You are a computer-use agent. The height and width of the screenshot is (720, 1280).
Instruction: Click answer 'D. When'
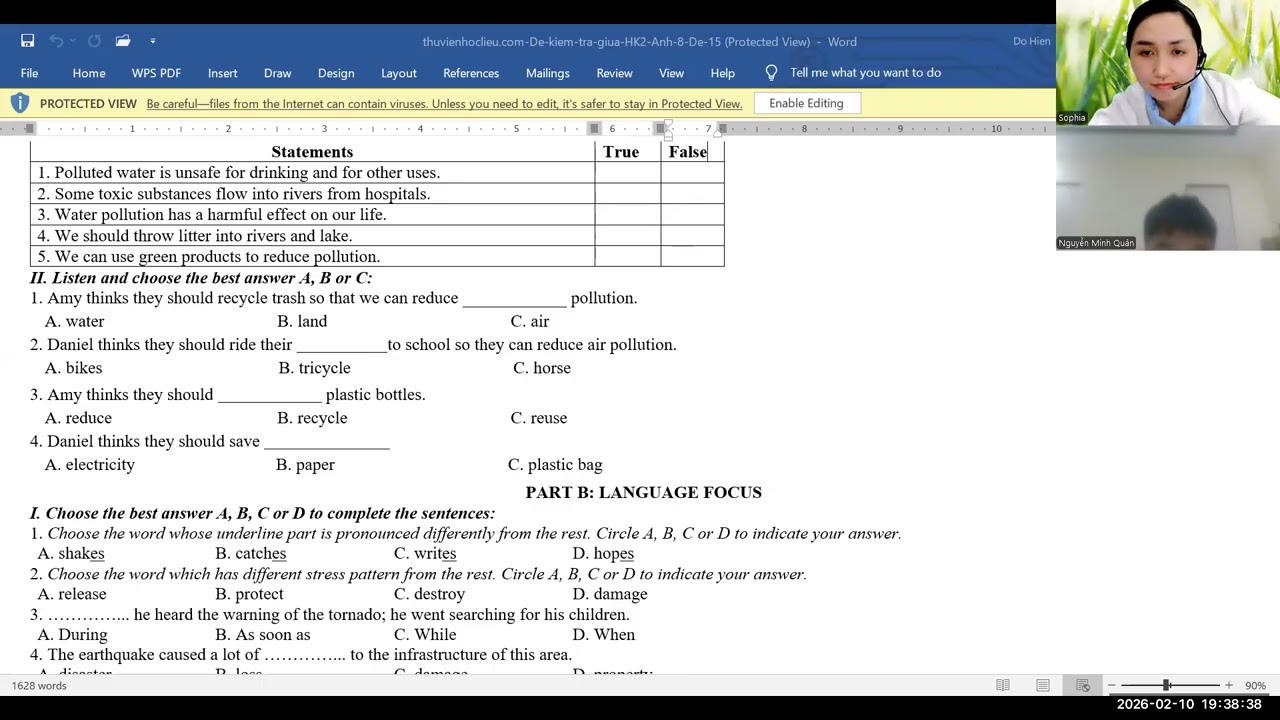(603, 635)
